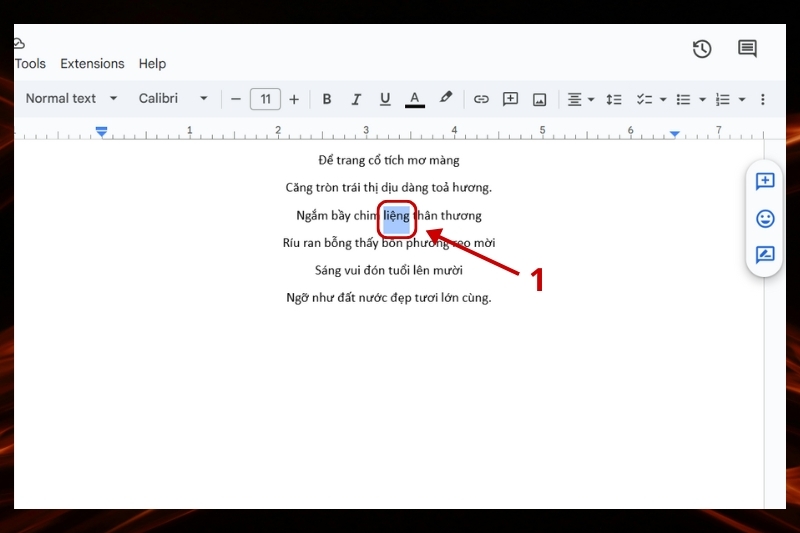Open the highlight color pen tool
The image size is (800, 533).
click(x=445, y=97)
